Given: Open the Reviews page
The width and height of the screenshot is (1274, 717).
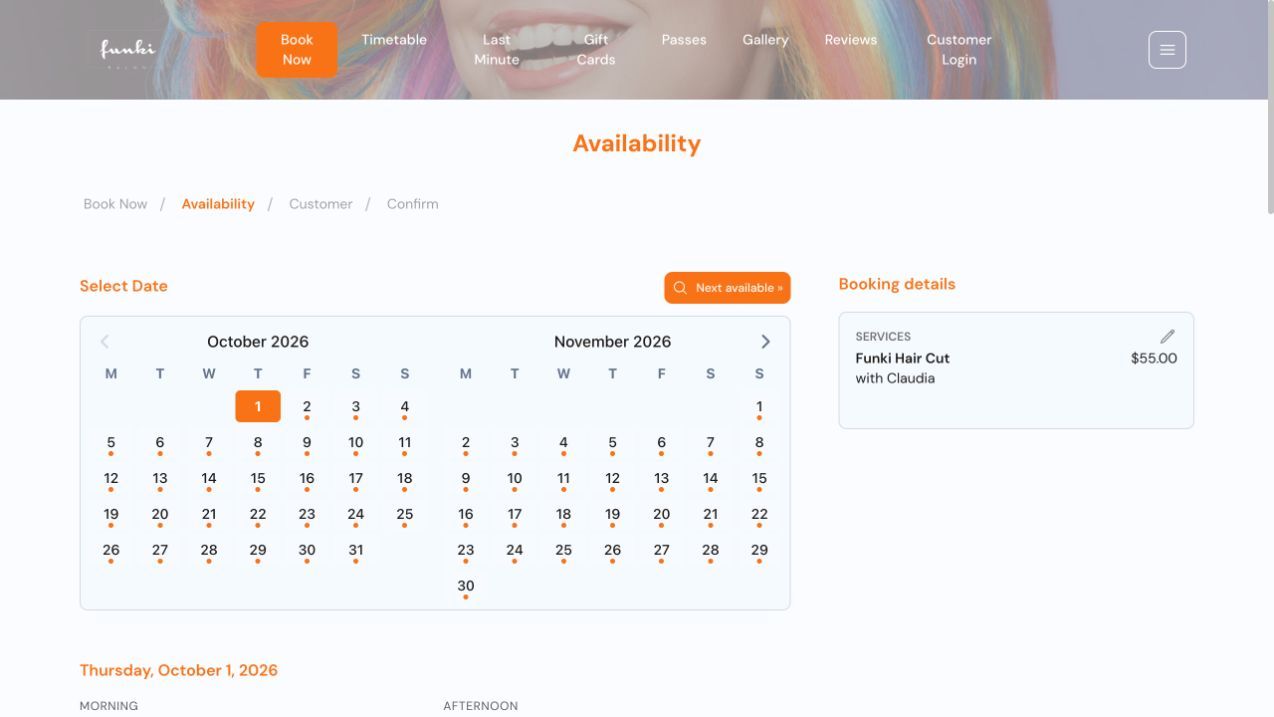Looking at the screenshot, I should (x=851, y=40).
